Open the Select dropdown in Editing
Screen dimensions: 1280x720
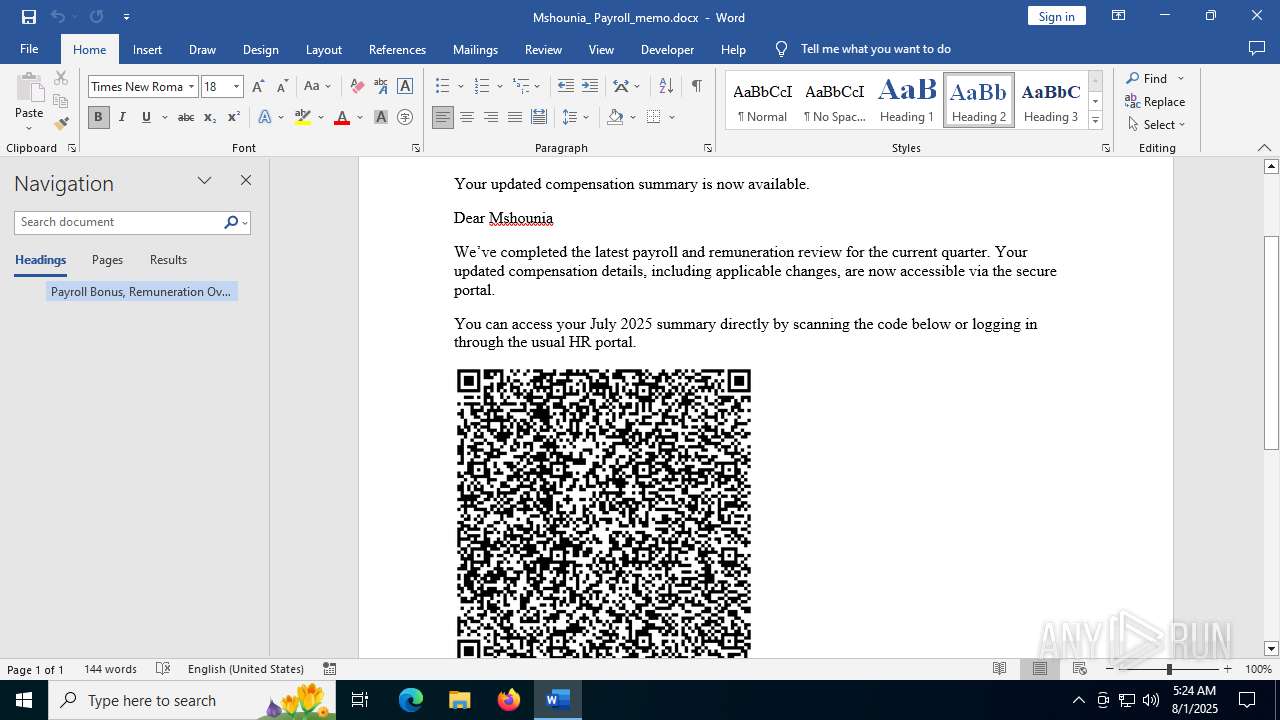(1156, 125)
